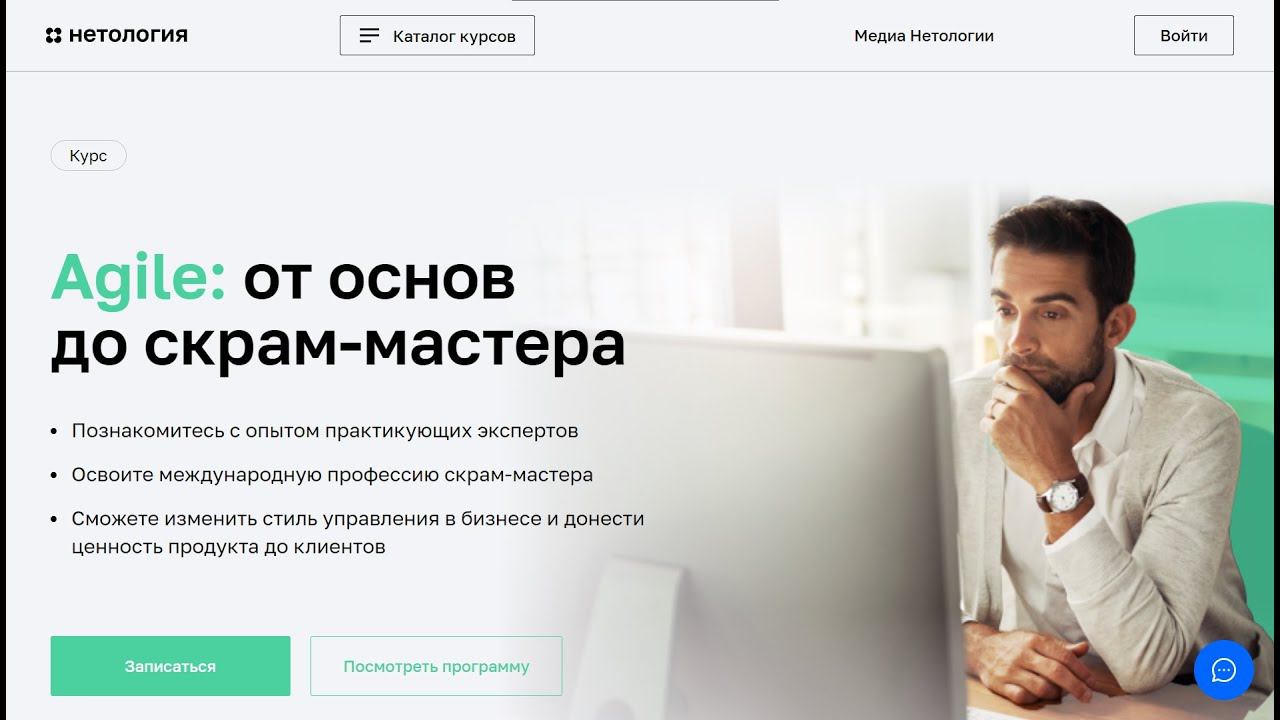Screen dimensions: 1280x720
Task: Select the Курс tag pill
Action: click(x=88, y=156)
